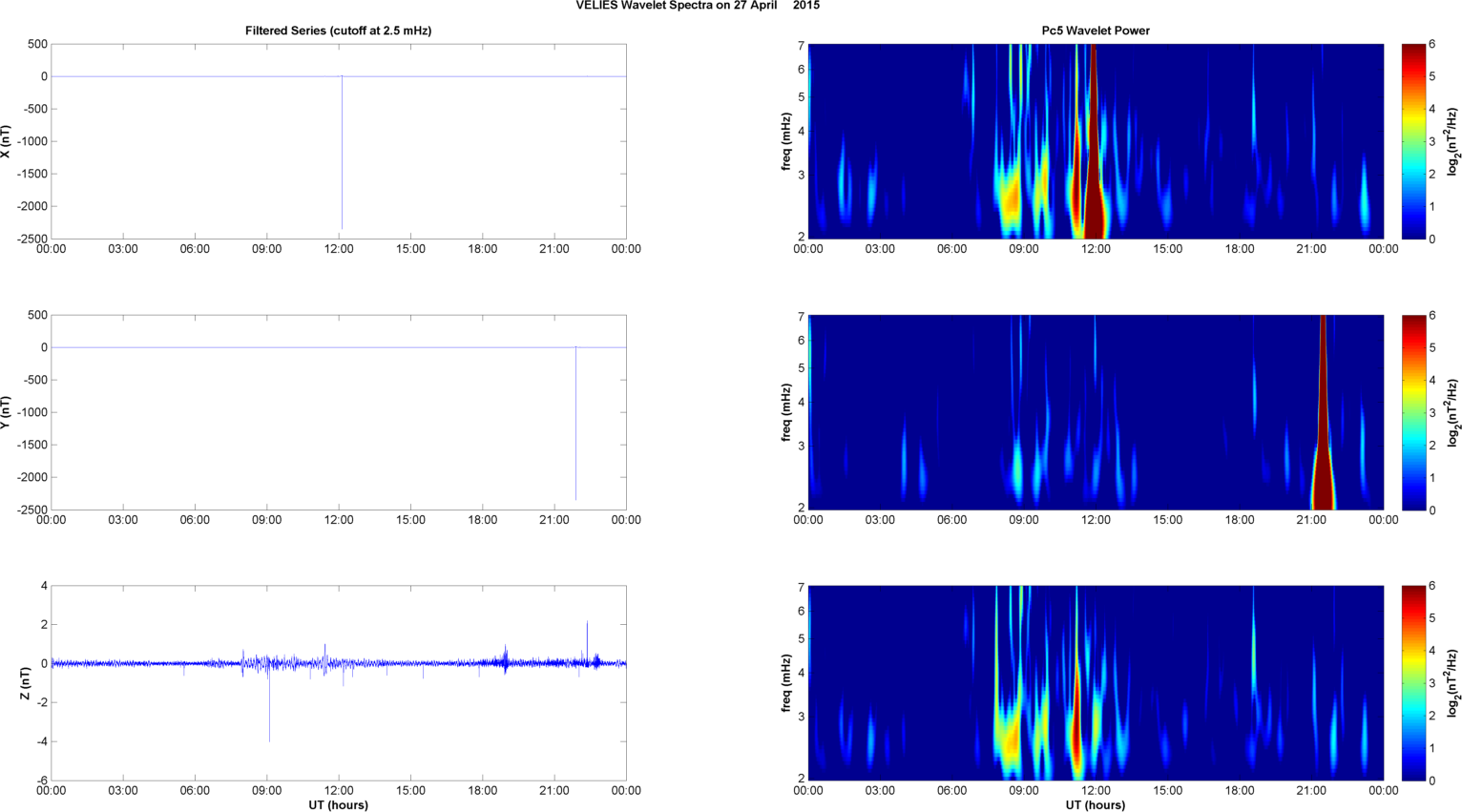Viewport: 1462px width, 812px height.
Task: Click the "5" frequency tick of the bottom wavelet panel
Action: tap(802, 638)
